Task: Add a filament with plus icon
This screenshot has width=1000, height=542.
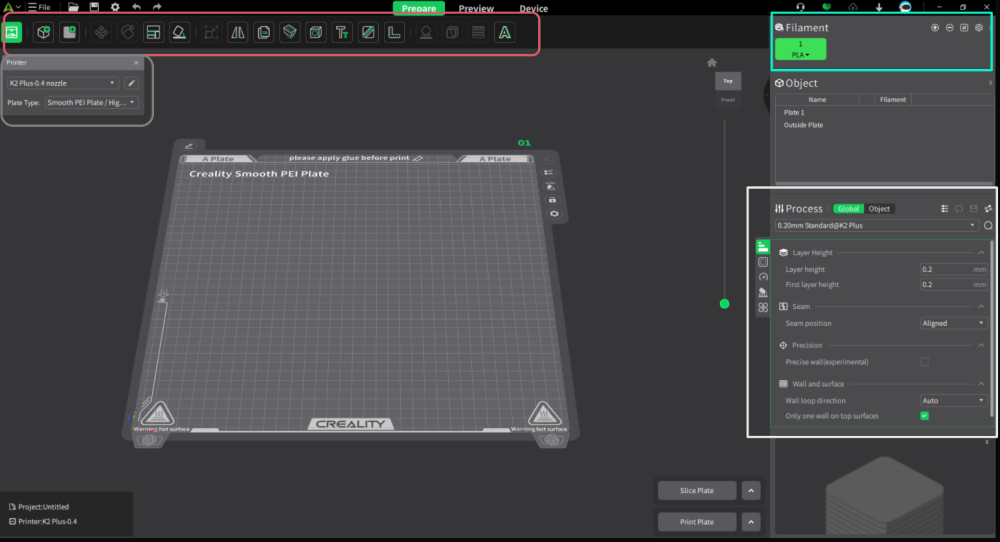Action: 935,28
